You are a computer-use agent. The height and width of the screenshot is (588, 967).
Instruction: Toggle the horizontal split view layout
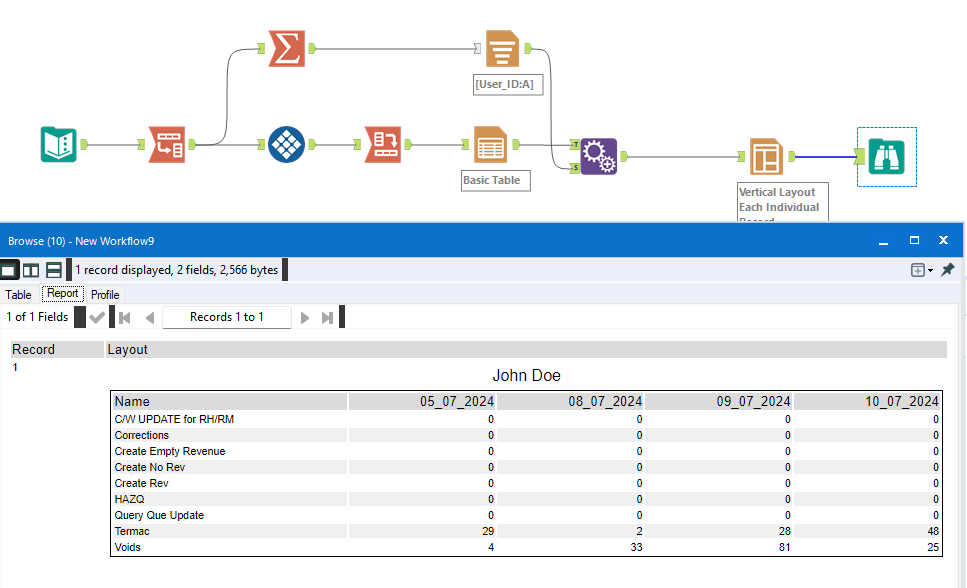tap(53, 269)
